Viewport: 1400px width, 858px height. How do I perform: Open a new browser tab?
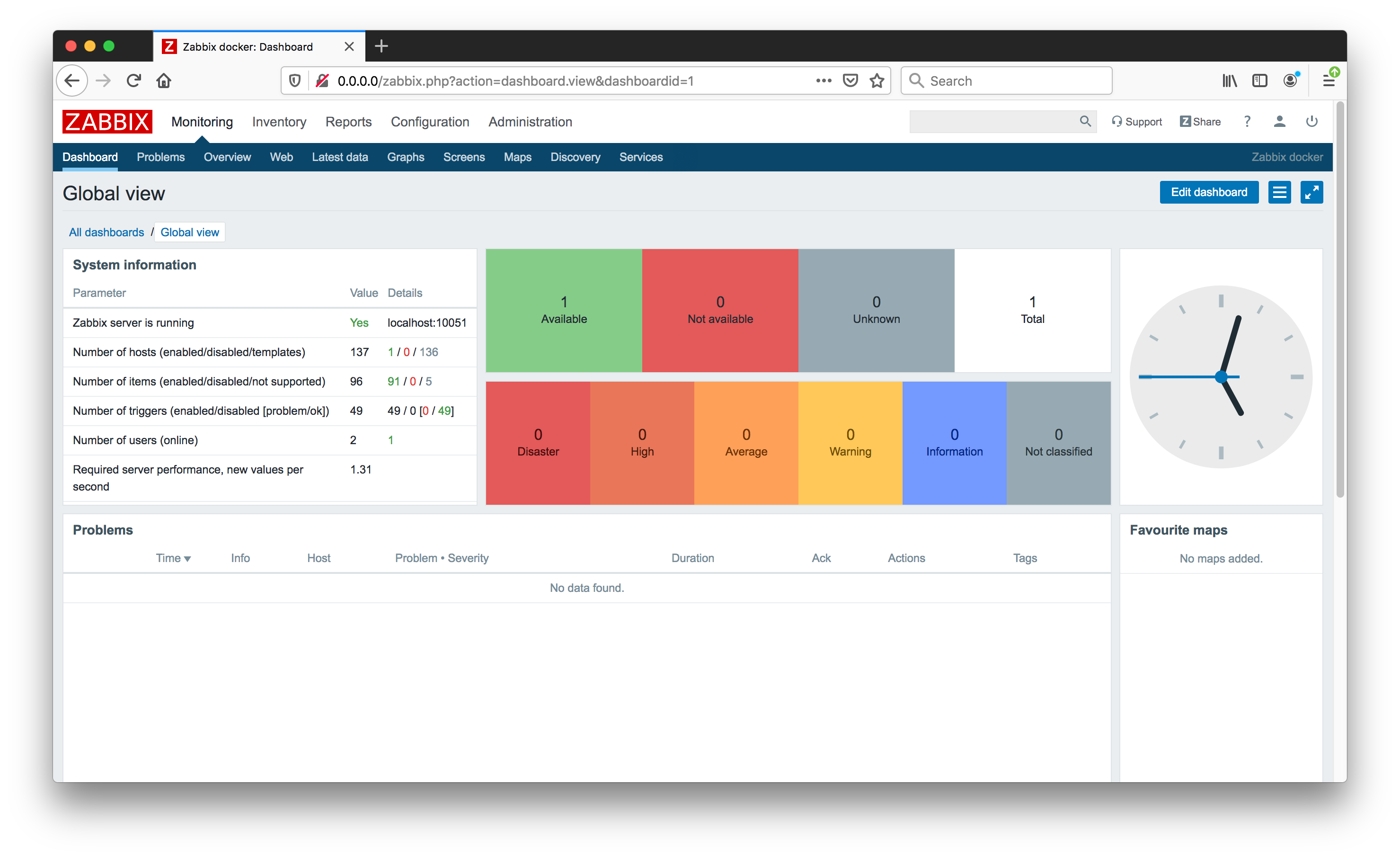click(x=382, y=46)
